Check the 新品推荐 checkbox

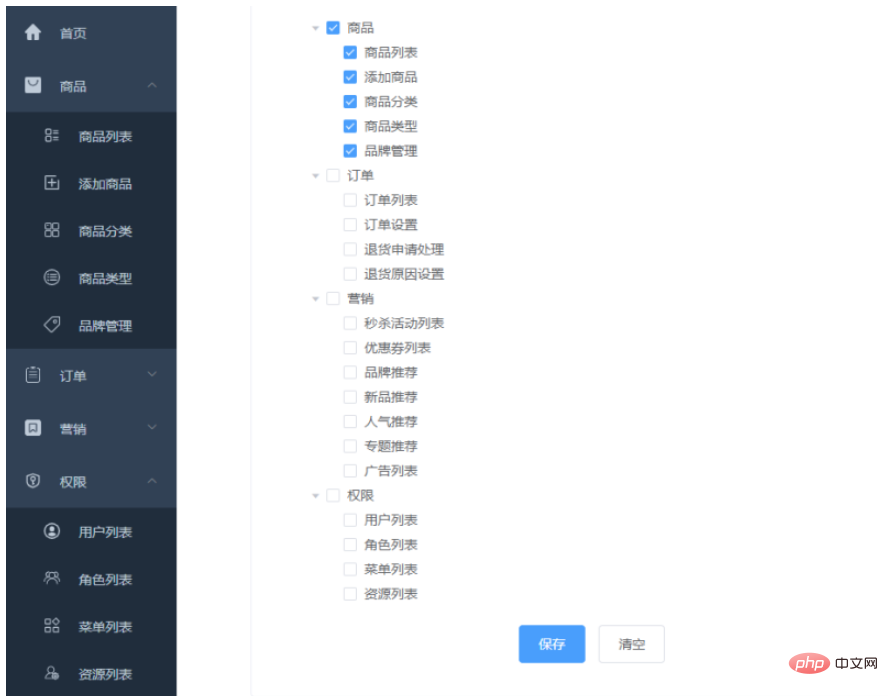pyautogui.click(x=350, y=397)
